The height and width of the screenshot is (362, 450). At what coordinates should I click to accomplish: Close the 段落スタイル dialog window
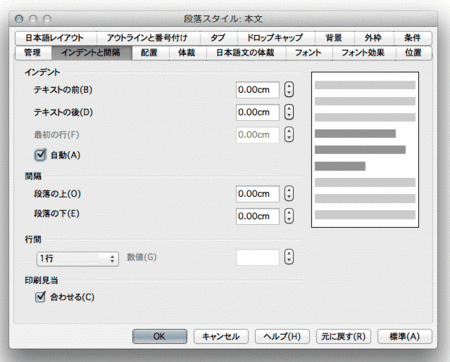[19, 19]
